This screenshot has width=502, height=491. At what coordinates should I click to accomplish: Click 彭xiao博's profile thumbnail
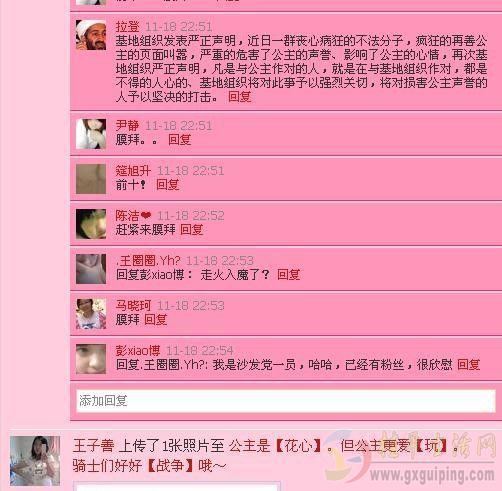click(x=91, y=359)
